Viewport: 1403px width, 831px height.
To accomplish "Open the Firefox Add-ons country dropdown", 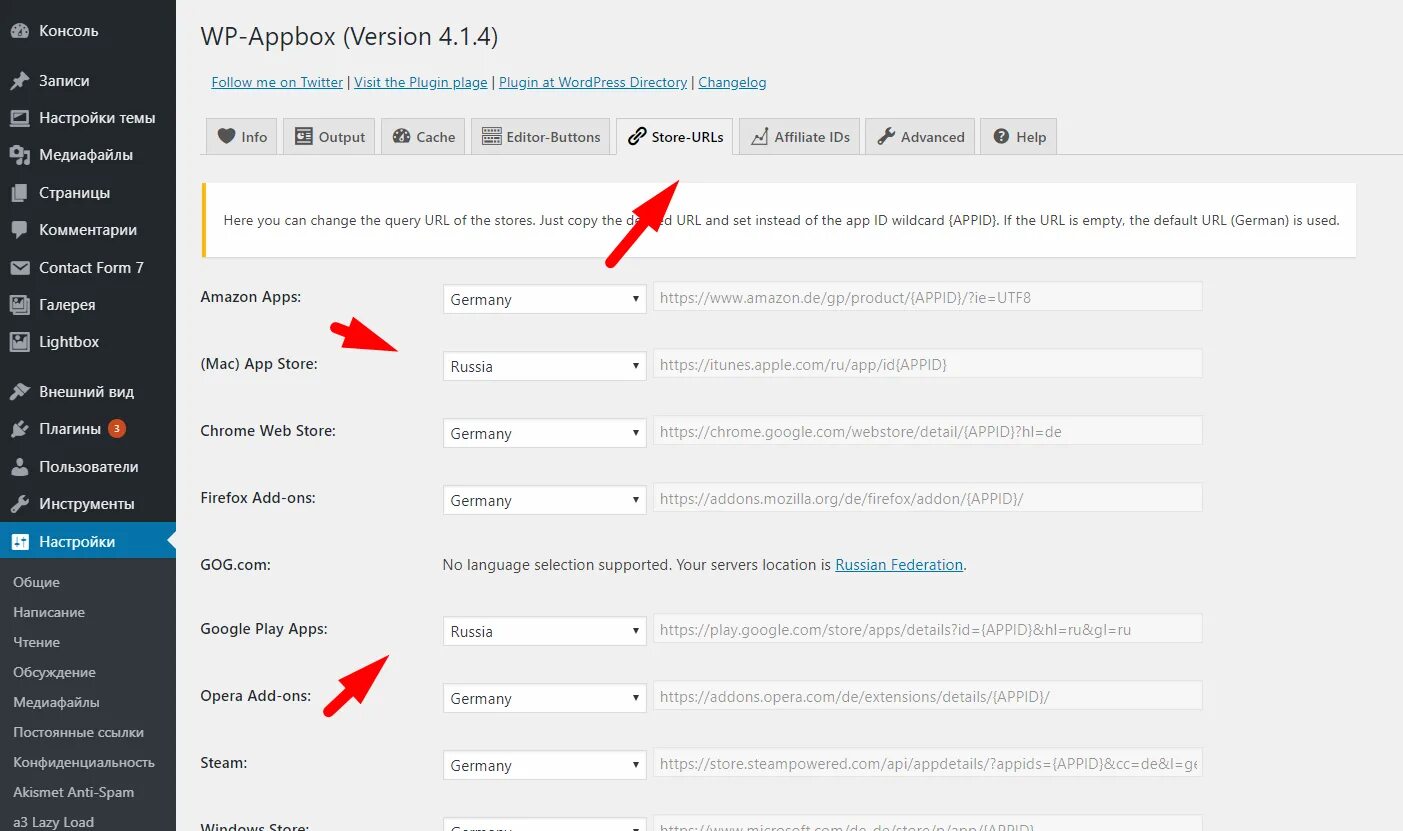I will click(544, 500).
